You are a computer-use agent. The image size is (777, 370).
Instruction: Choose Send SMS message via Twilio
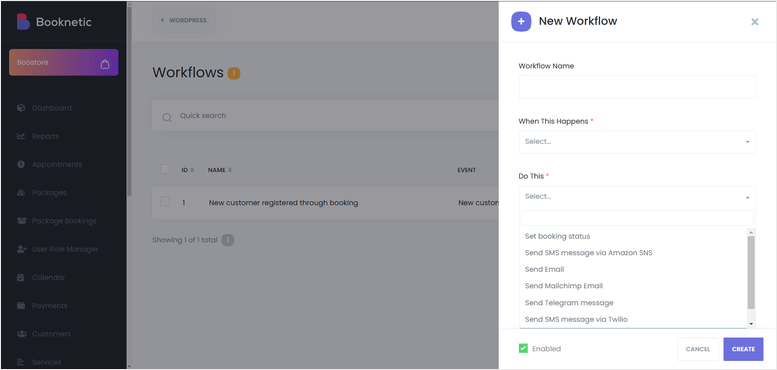coord(633,319)
